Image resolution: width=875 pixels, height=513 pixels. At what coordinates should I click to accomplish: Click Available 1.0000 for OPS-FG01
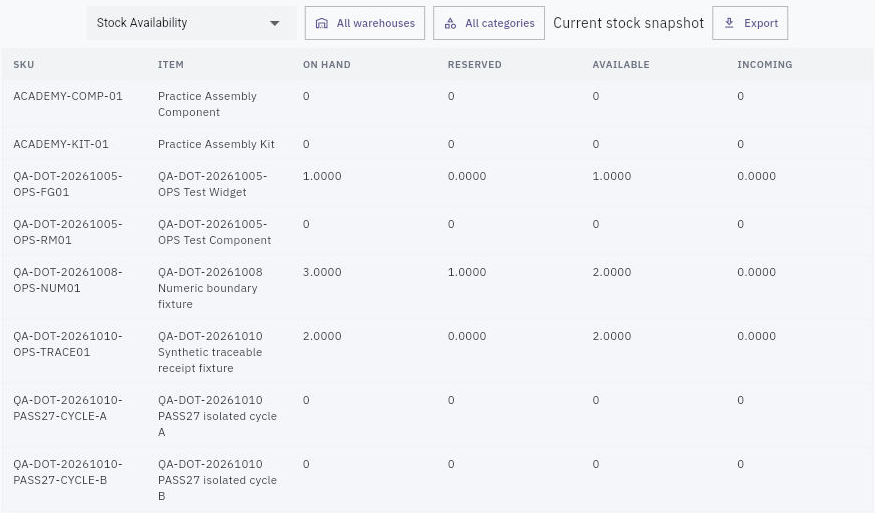[x=612, y=176]
